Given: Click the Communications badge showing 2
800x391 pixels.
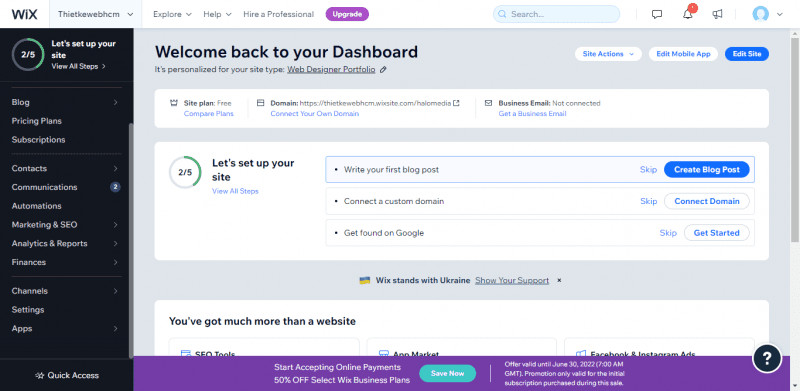Looking at the screenshot, I should (x=115, y=187).
